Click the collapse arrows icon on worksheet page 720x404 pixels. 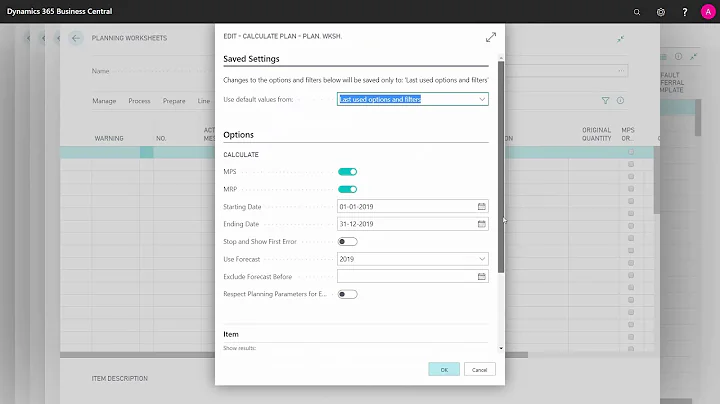[620, 39]
